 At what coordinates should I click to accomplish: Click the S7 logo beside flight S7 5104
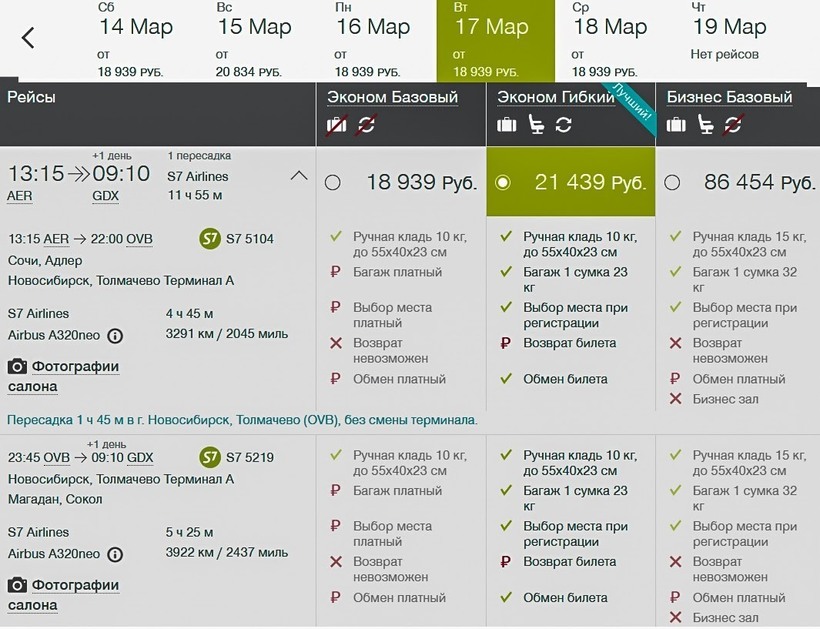[x=210, y=239]
